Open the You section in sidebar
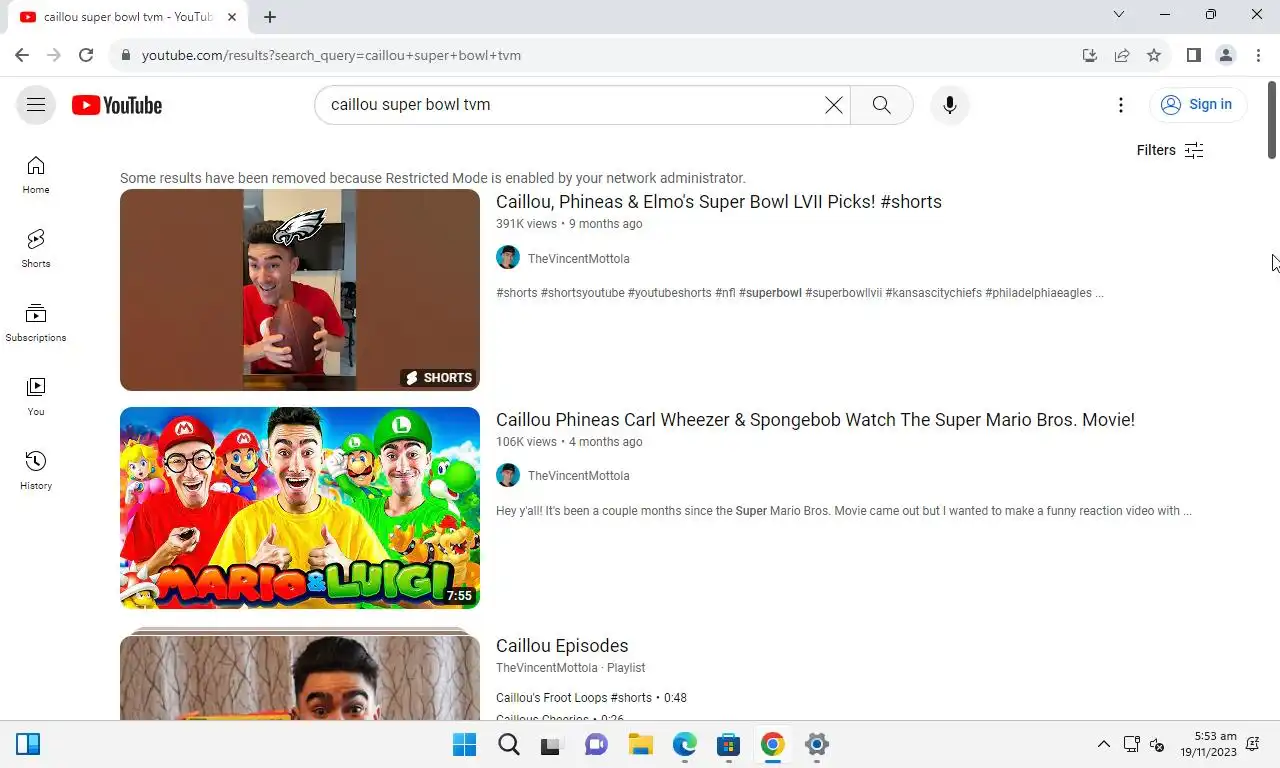This screenshot has width=1280, height=768. point(36,396)
